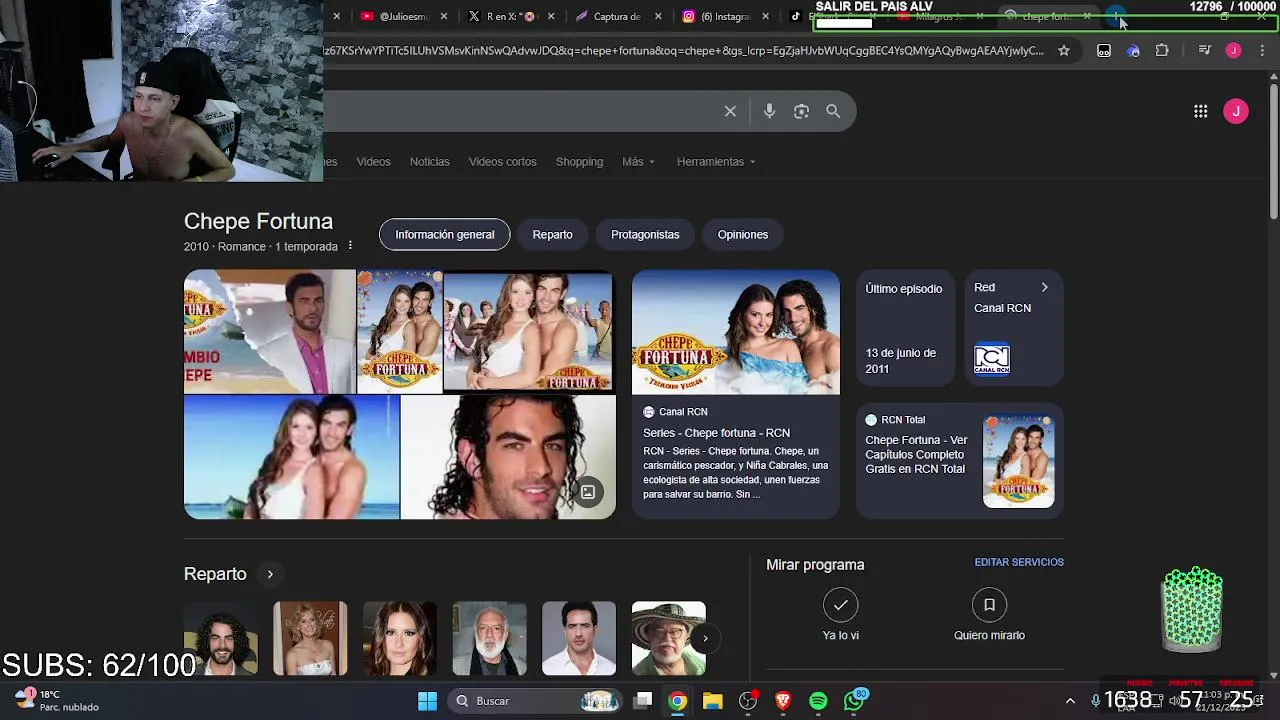Viewport: 1280px width, 720px height.
Task: Open Spotify from the taskbar
Action: coord(818,701)
